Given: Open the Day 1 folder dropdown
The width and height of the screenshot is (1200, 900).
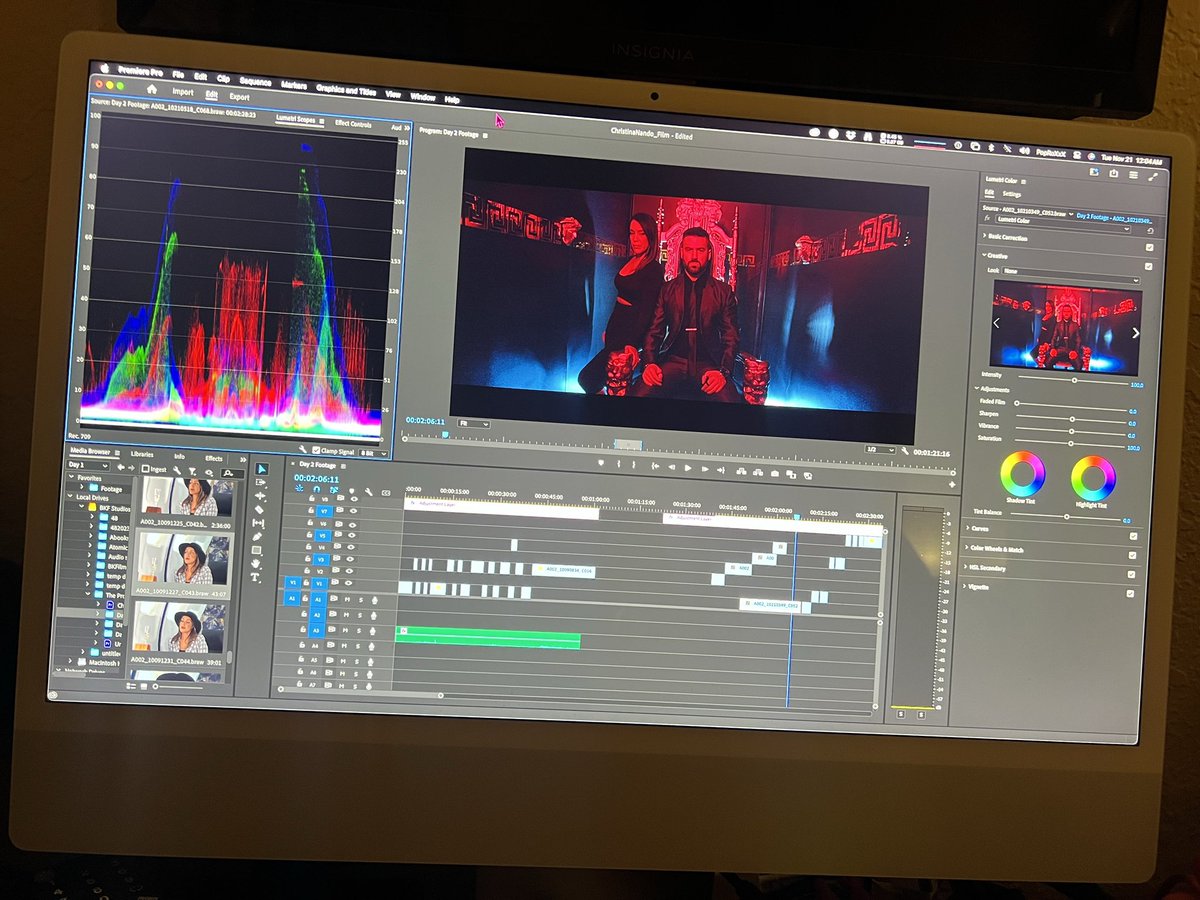Looking at the screenshot, I should click(x=88, y=465).
